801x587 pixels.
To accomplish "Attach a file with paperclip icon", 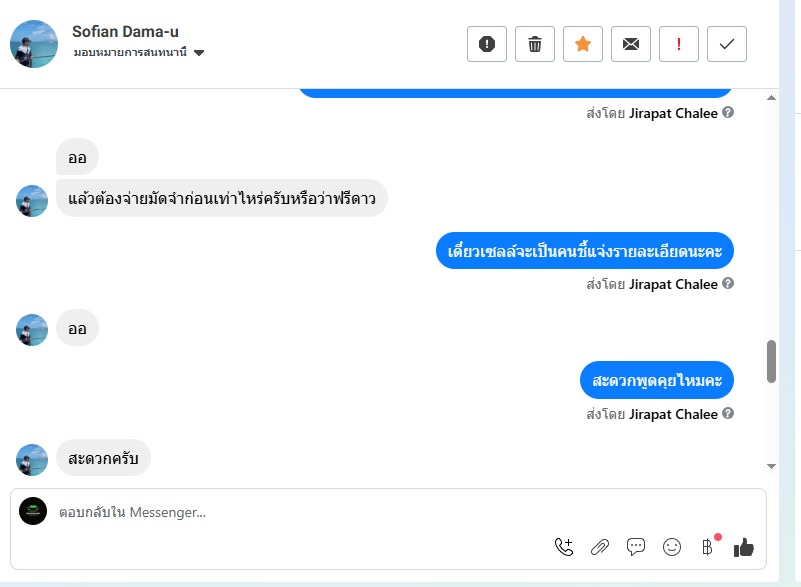I will coord(600,547).
